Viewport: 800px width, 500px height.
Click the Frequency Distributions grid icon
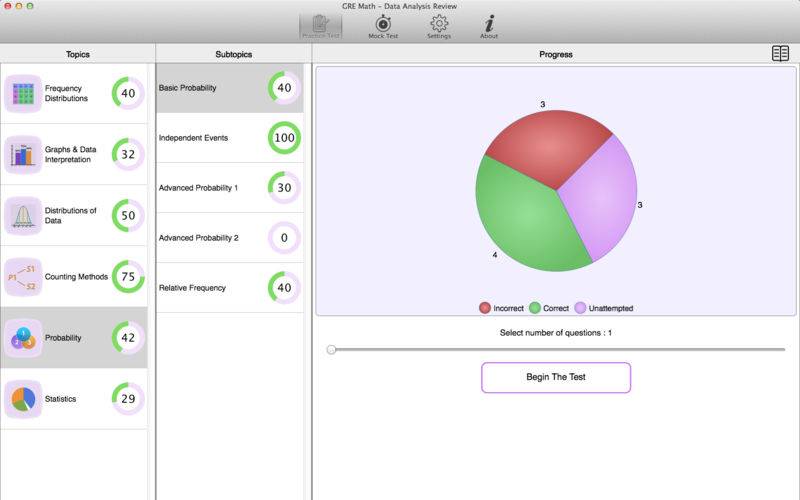(x=23, y=94)
